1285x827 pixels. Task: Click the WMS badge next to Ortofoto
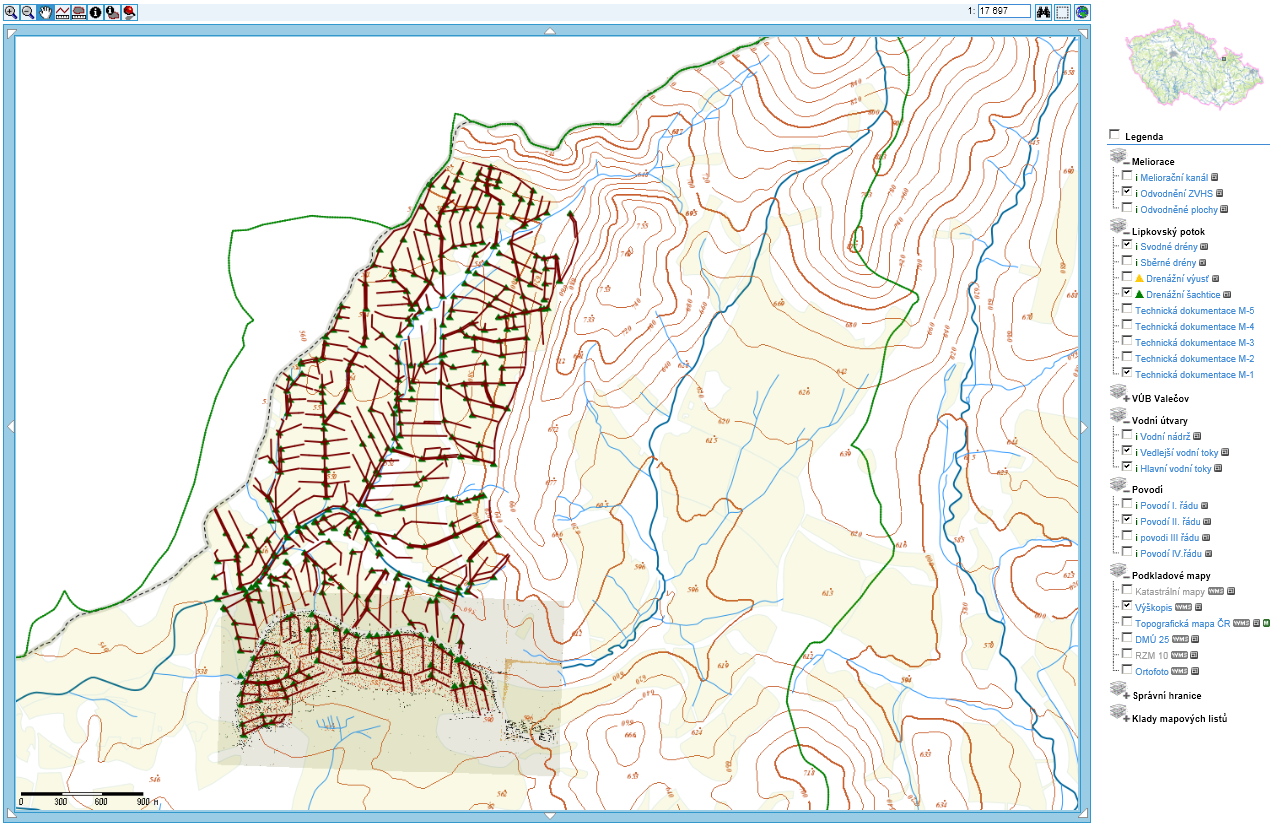tap(1178, 670)
